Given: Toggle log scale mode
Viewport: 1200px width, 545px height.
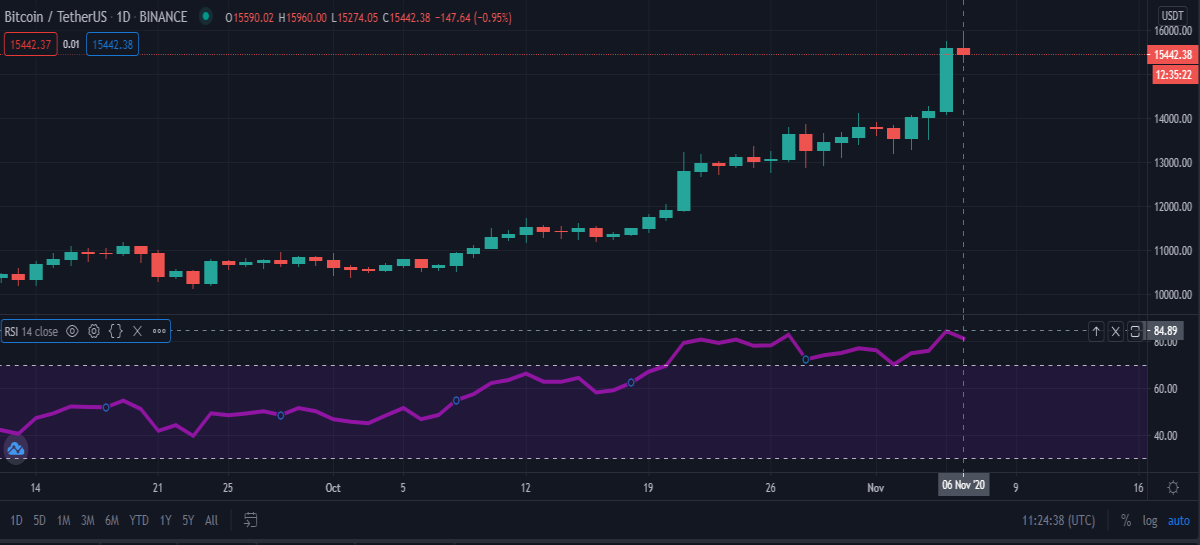Looking at the screenshot, I should [1151, 521].
